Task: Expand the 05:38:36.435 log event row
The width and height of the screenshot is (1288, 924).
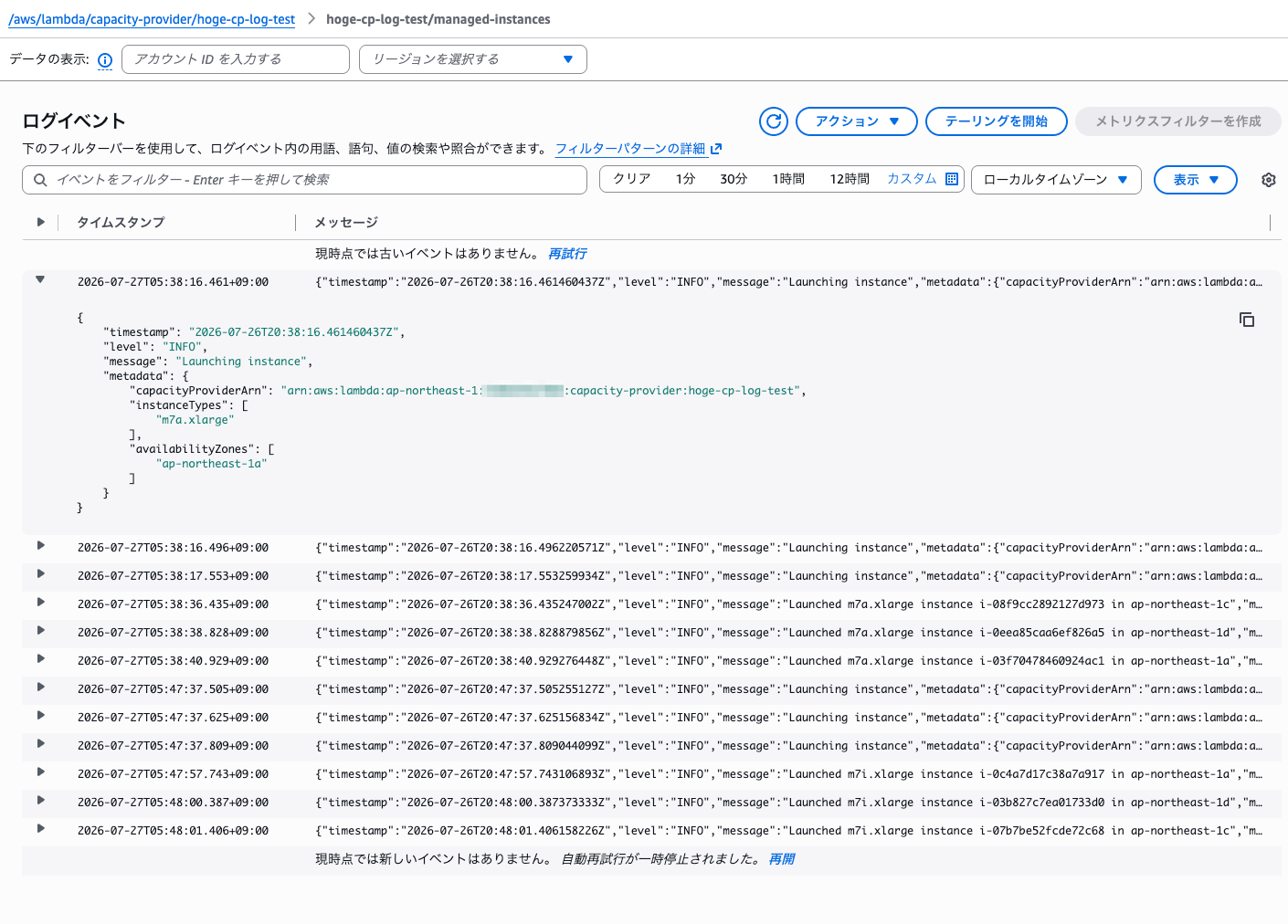Action: (x=40, y=602)
